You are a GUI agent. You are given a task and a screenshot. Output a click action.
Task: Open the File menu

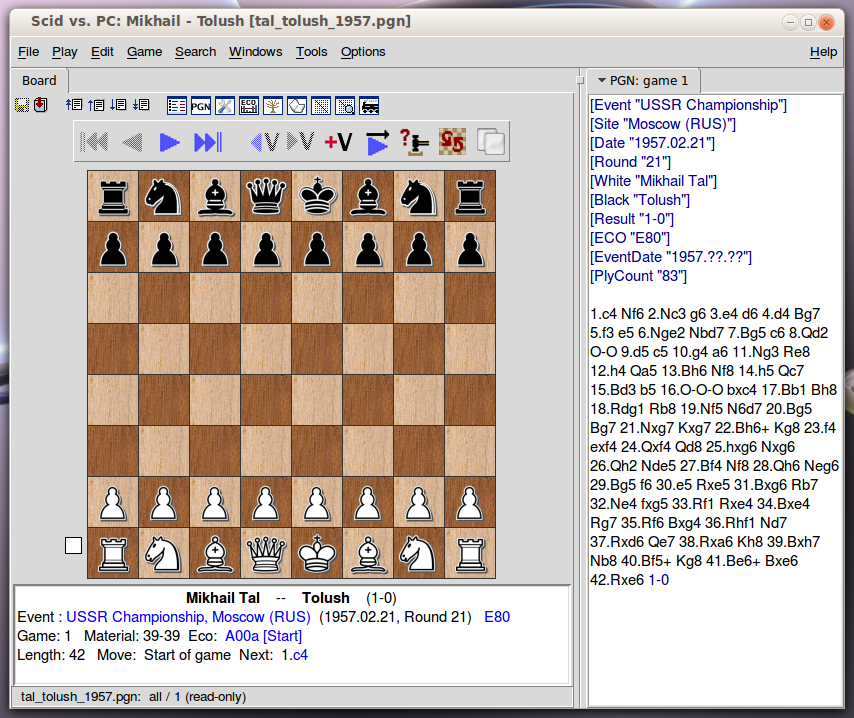(28, 52)
